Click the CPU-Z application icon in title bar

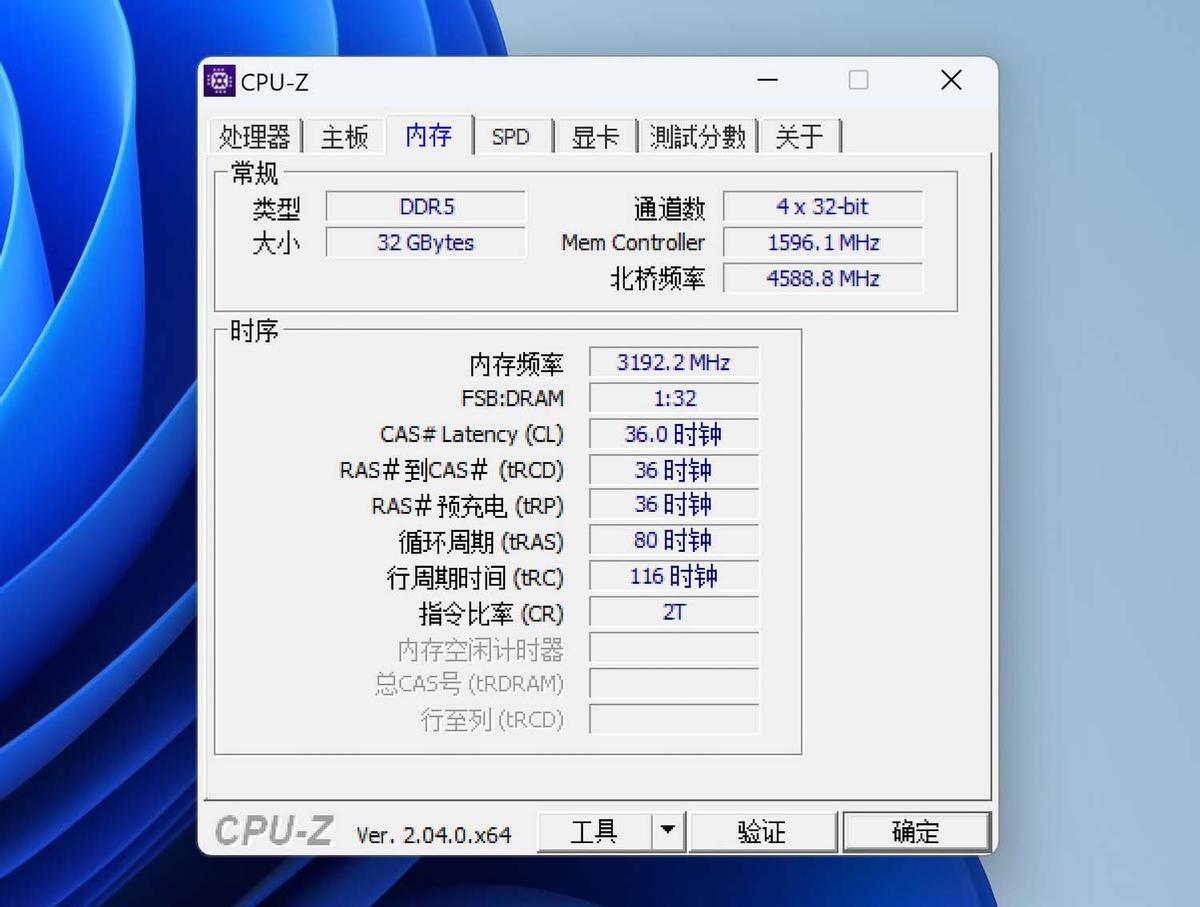click(219, 80)
